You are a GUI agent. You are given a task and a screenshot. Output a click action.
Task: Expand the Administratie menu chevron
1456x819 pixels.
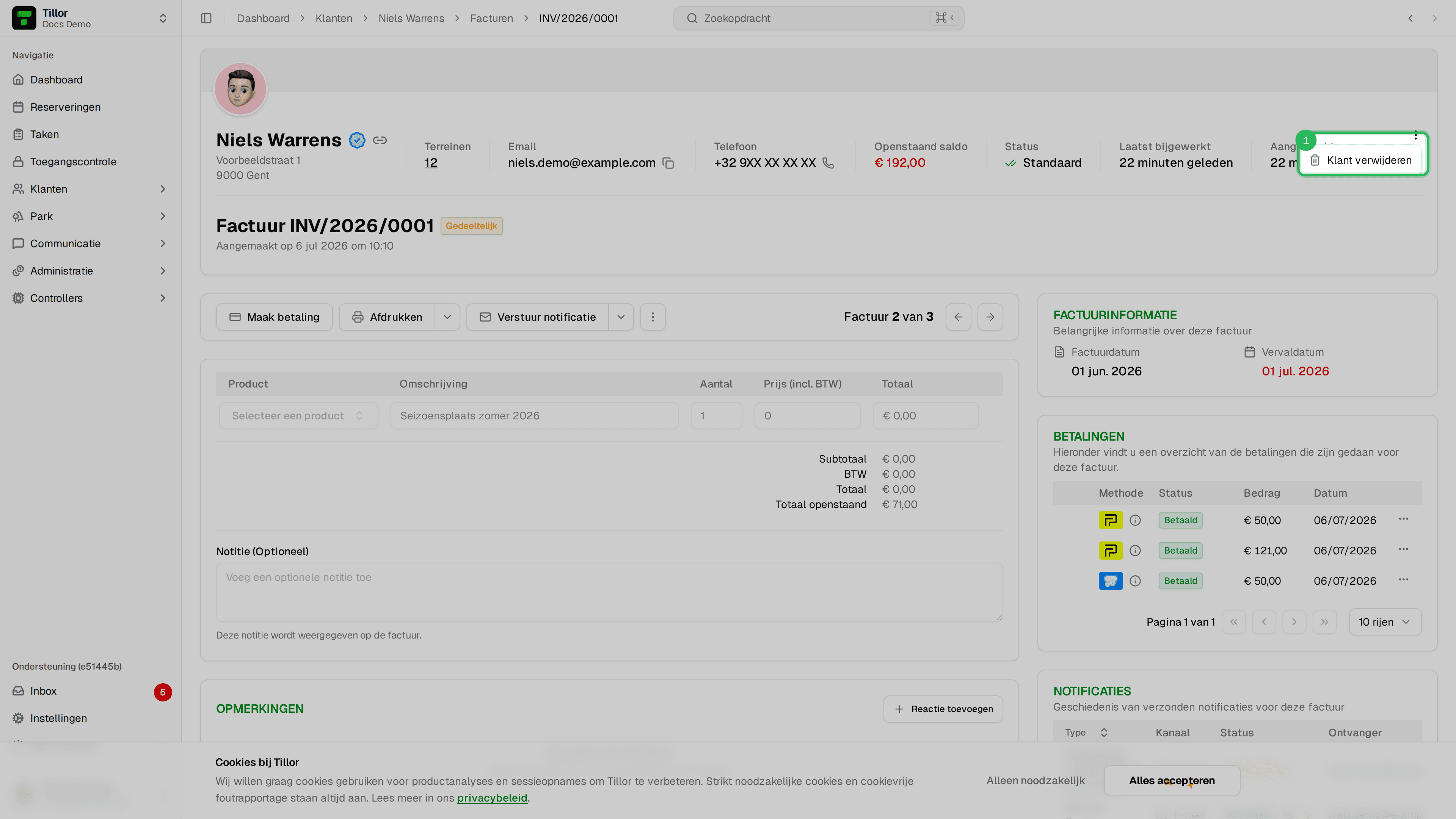(x=163, y=271)
